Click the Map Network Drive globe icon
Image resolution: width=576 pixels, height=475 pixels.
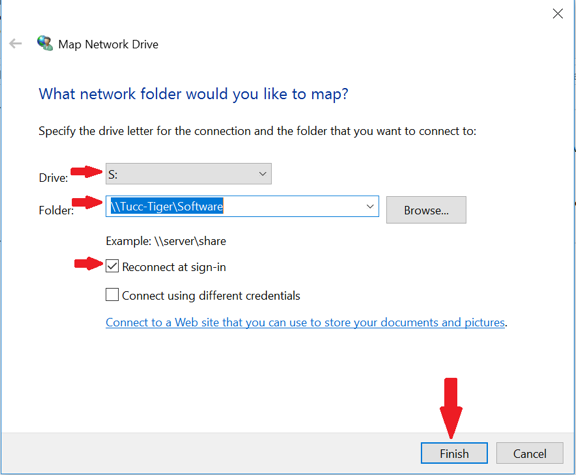(45, 43)
